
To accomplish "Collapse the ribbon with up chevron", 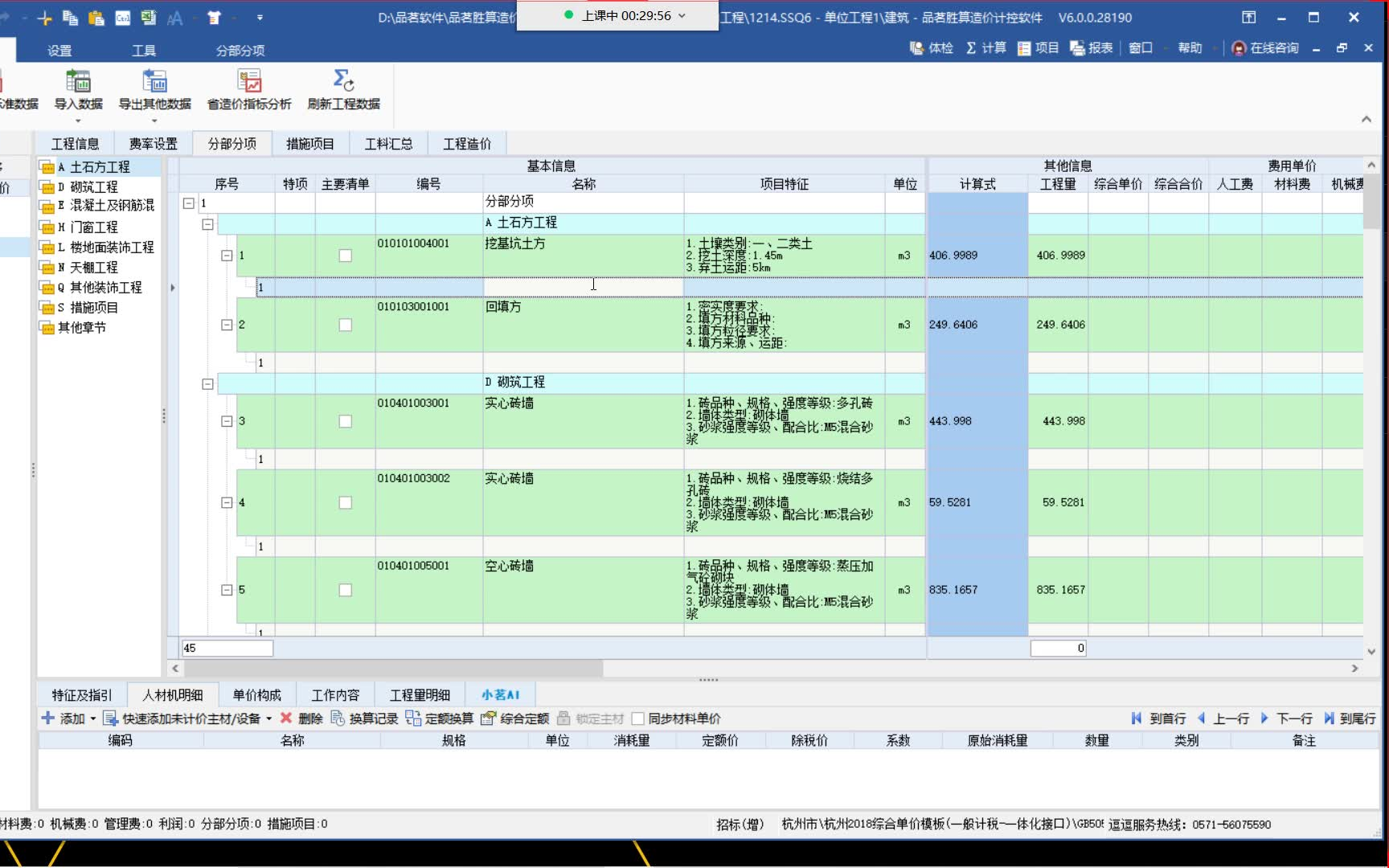I will click(x=1366, y=119).
